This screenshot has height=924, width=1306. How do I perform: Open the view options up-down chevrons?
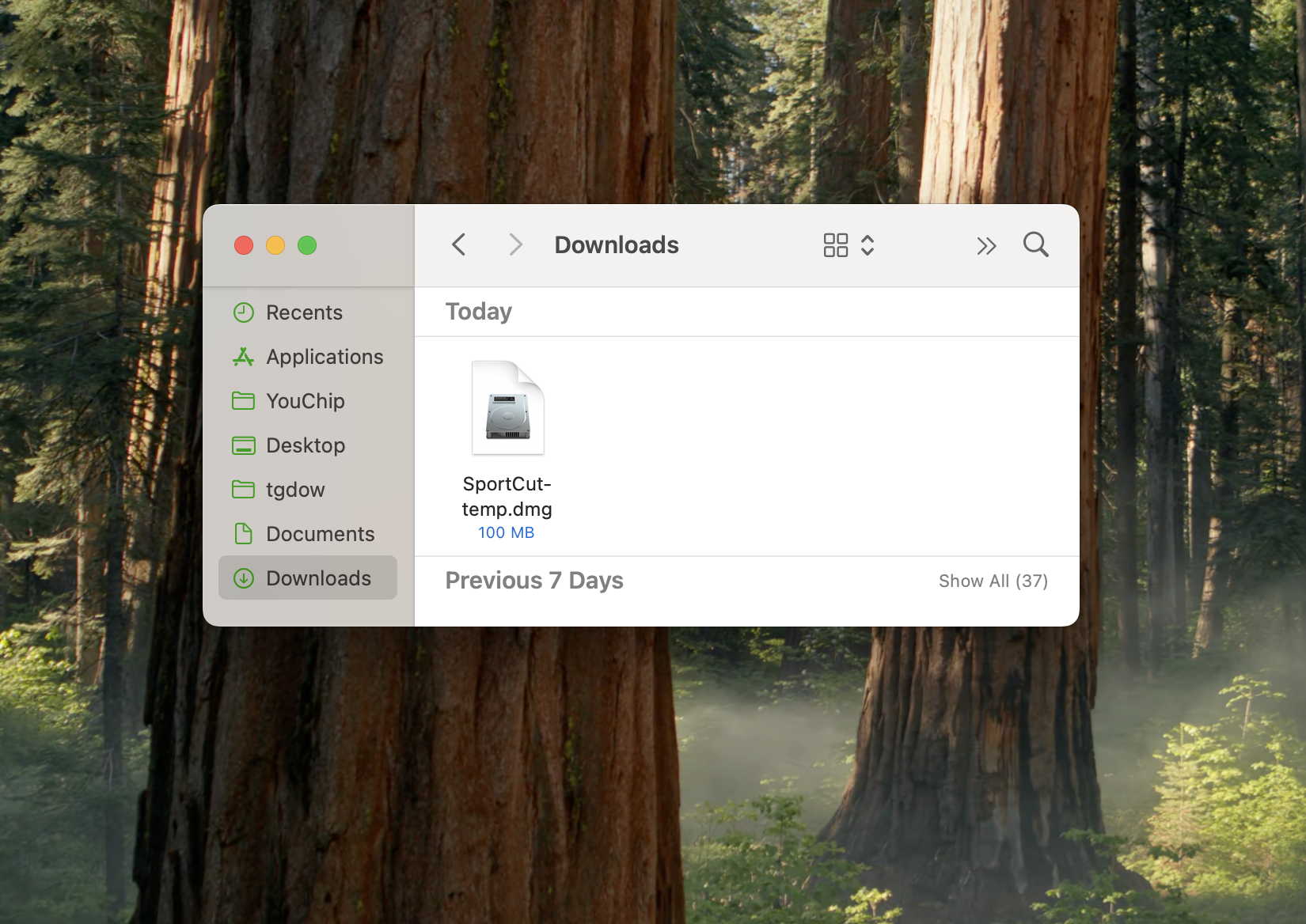[868, 245]
